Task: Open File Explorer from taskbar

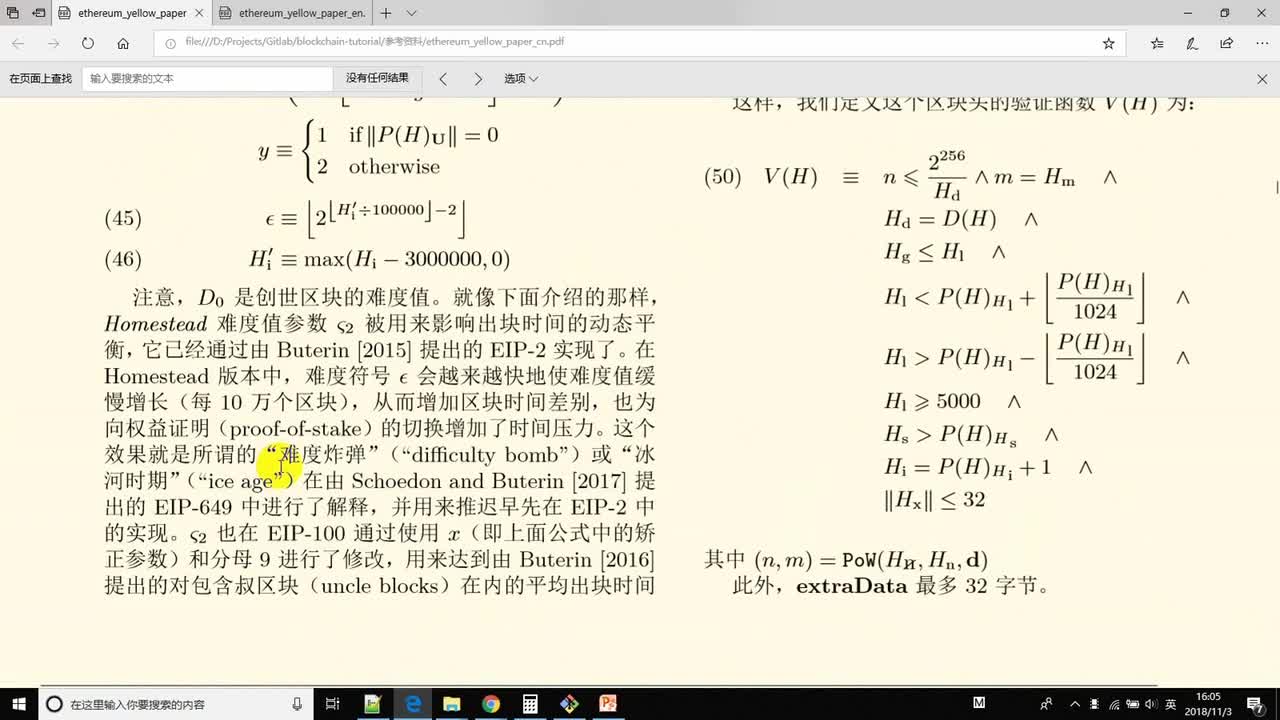Action: pos(451,704)
